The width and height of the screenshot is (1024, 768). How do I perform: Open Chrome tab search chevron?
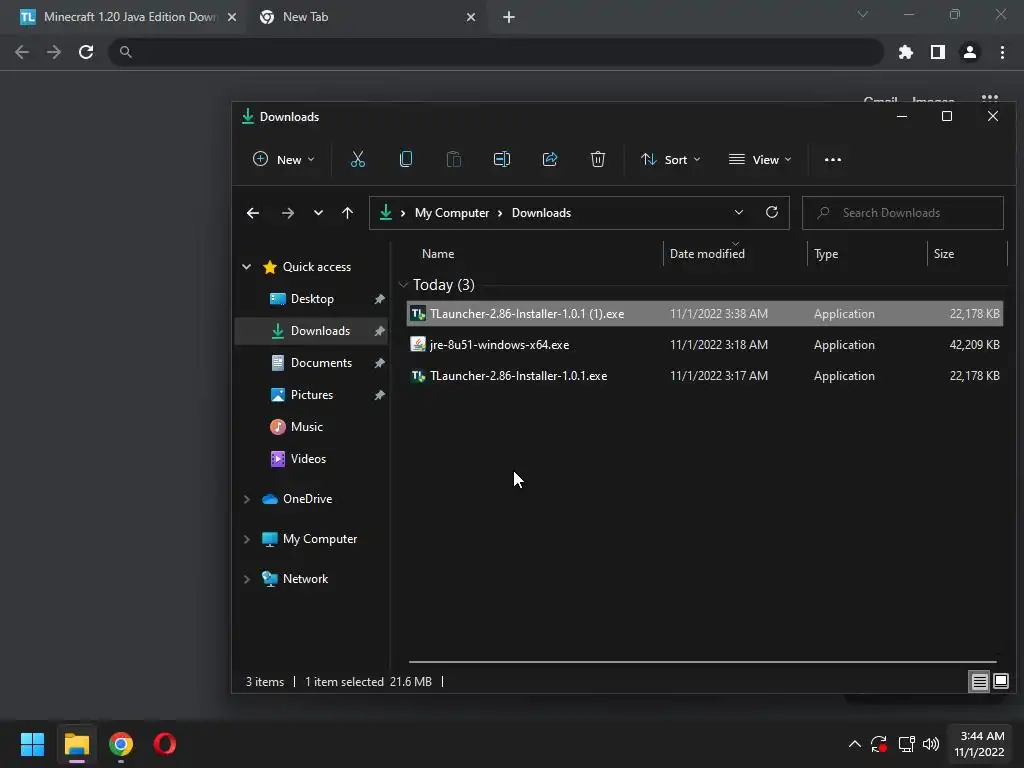point(863,14)
